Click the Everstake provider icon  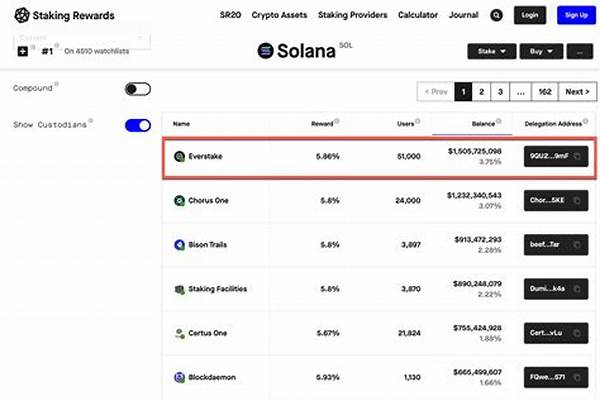[179, 157]
